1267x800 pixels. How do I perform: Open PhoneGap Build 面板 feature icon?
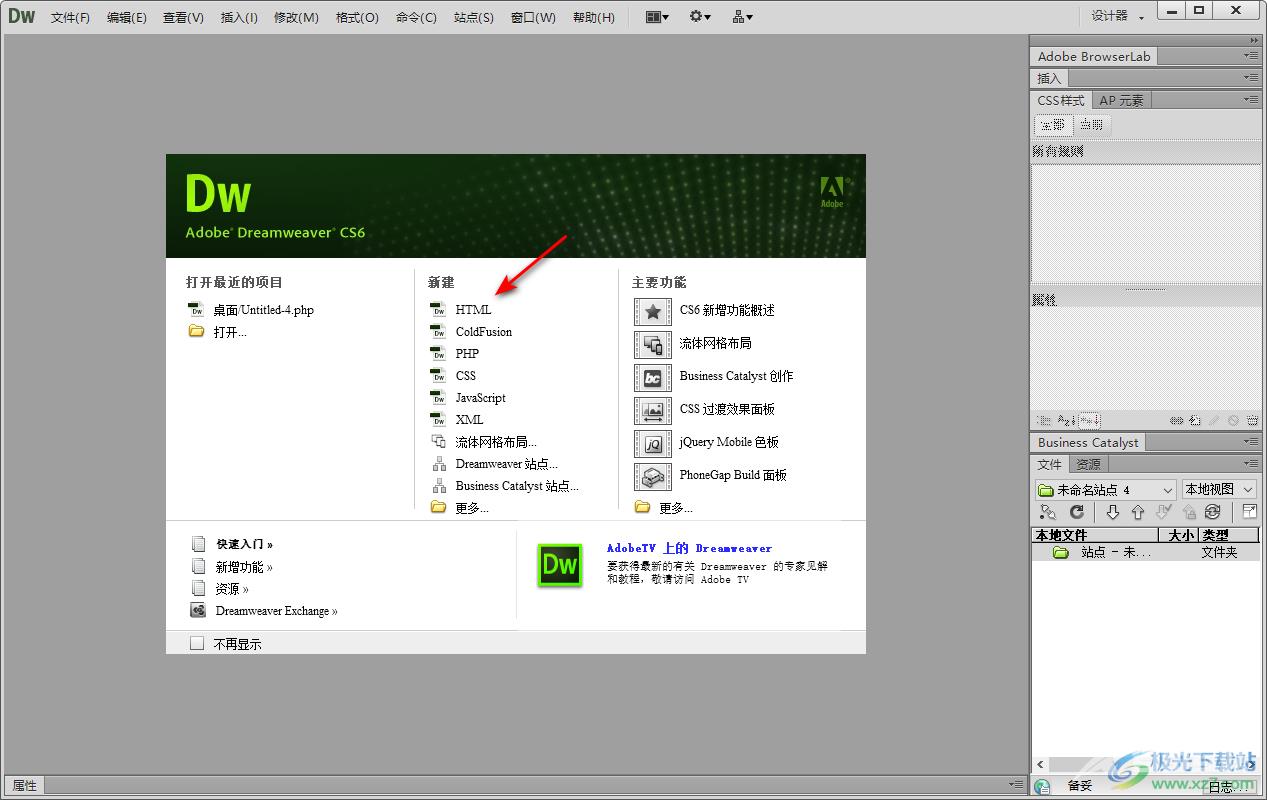point(652,476)
